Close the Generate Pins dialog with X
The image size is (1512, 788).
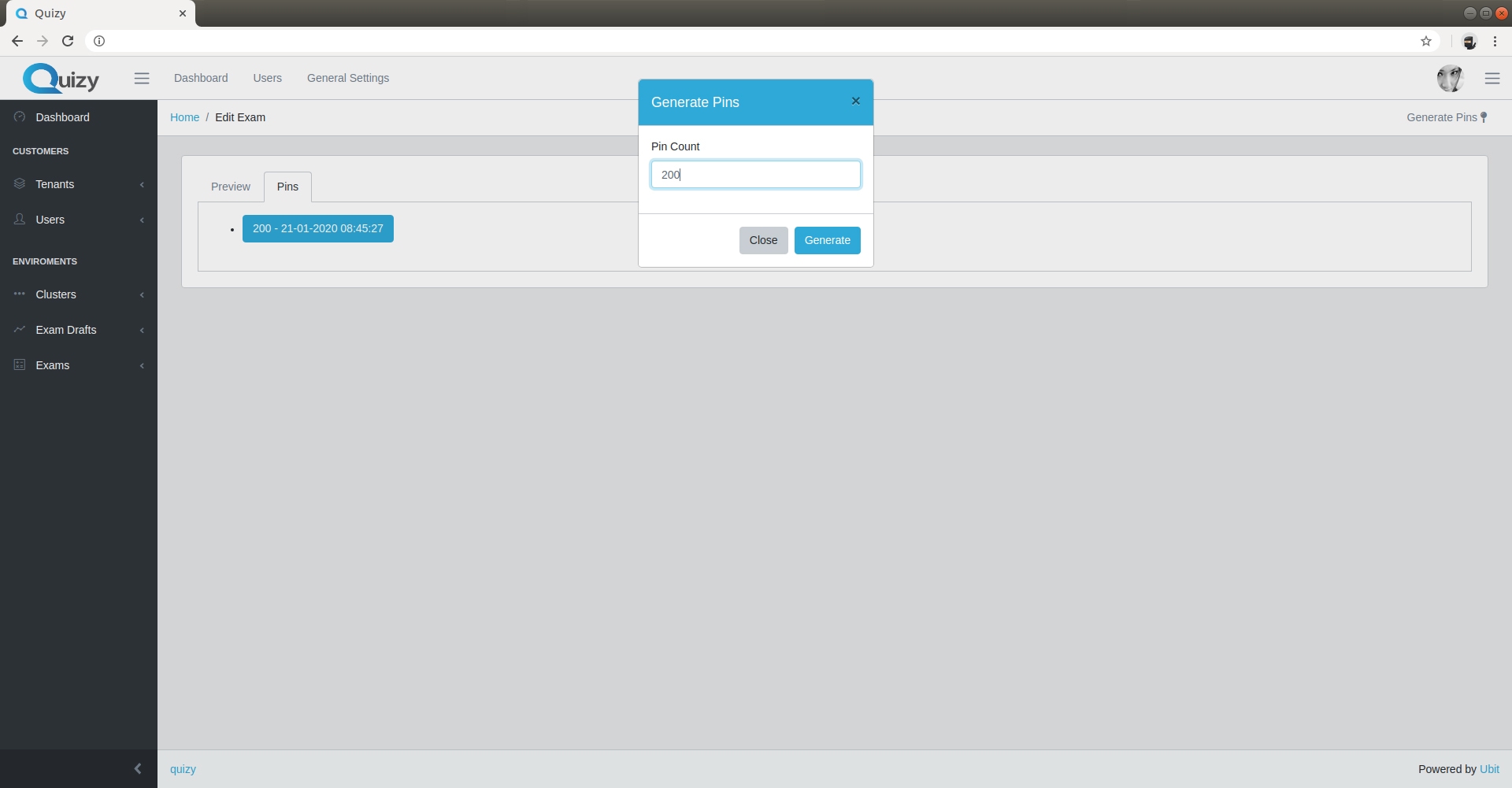pos(855,101)
